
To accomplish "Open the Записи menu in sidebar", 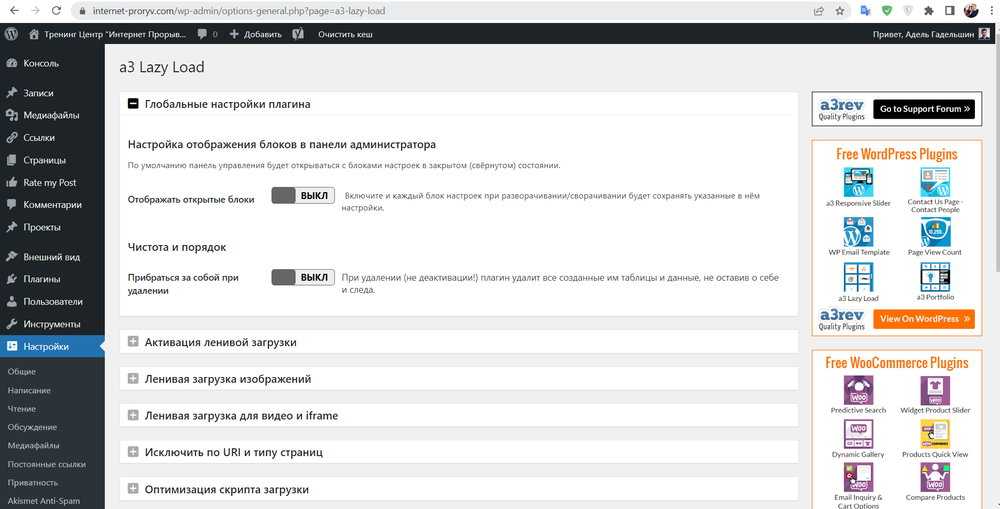I will click(38, 93).
